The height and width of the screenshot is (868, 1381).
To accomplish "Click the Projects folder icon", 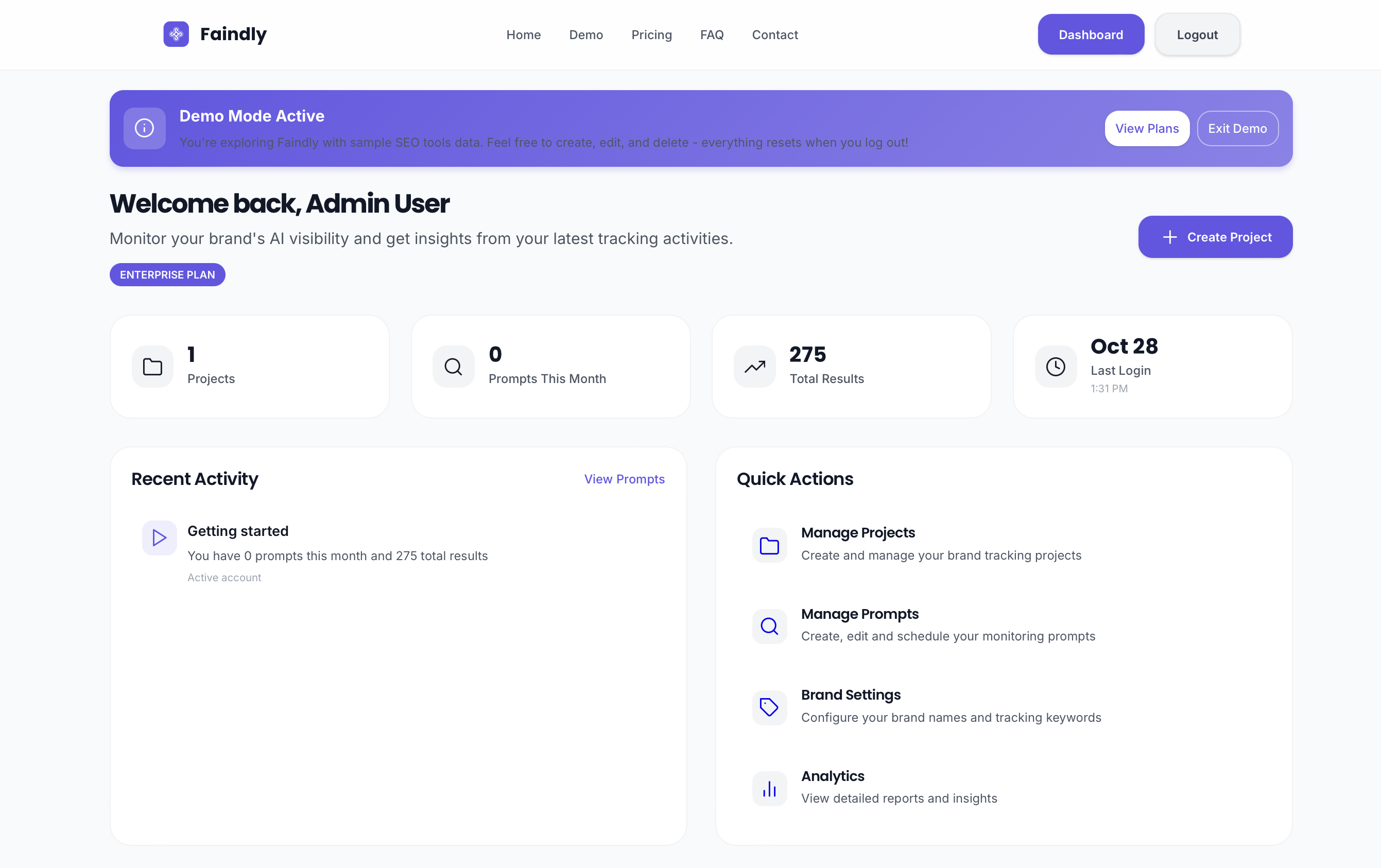I will pyautogui.click(x=152, y=367).
